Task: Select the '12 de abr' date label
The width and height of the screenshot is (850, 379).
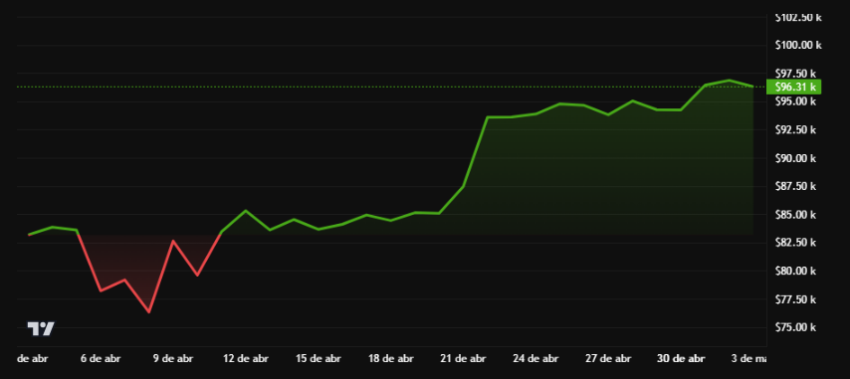Action: [x=246, y=358]
